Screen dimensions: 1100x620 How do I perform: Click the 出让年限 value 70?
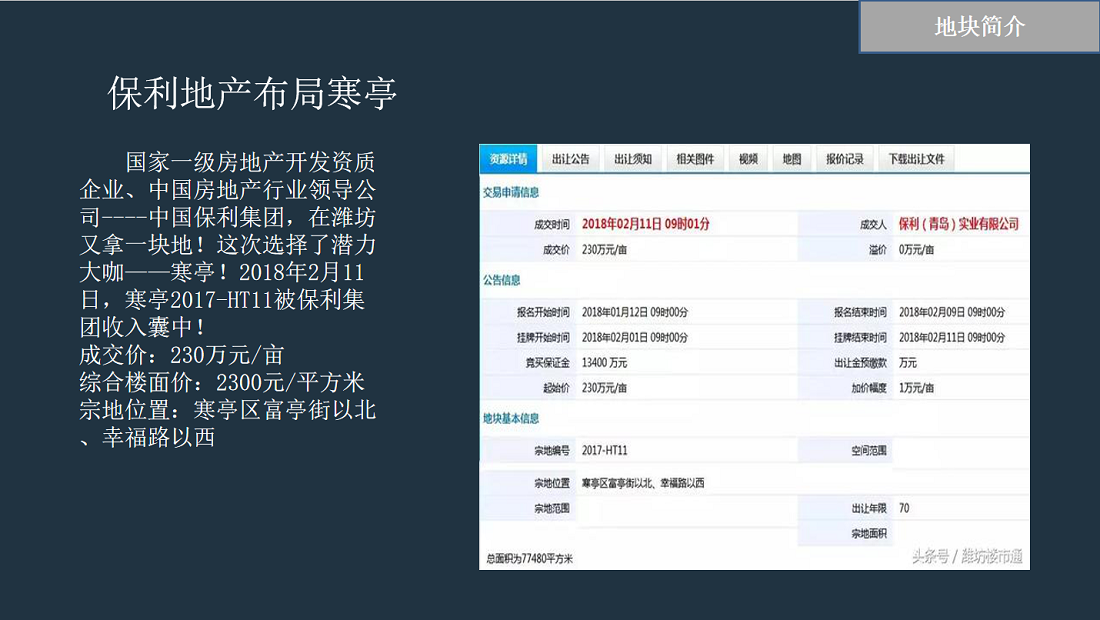click(x=904, y=508)
